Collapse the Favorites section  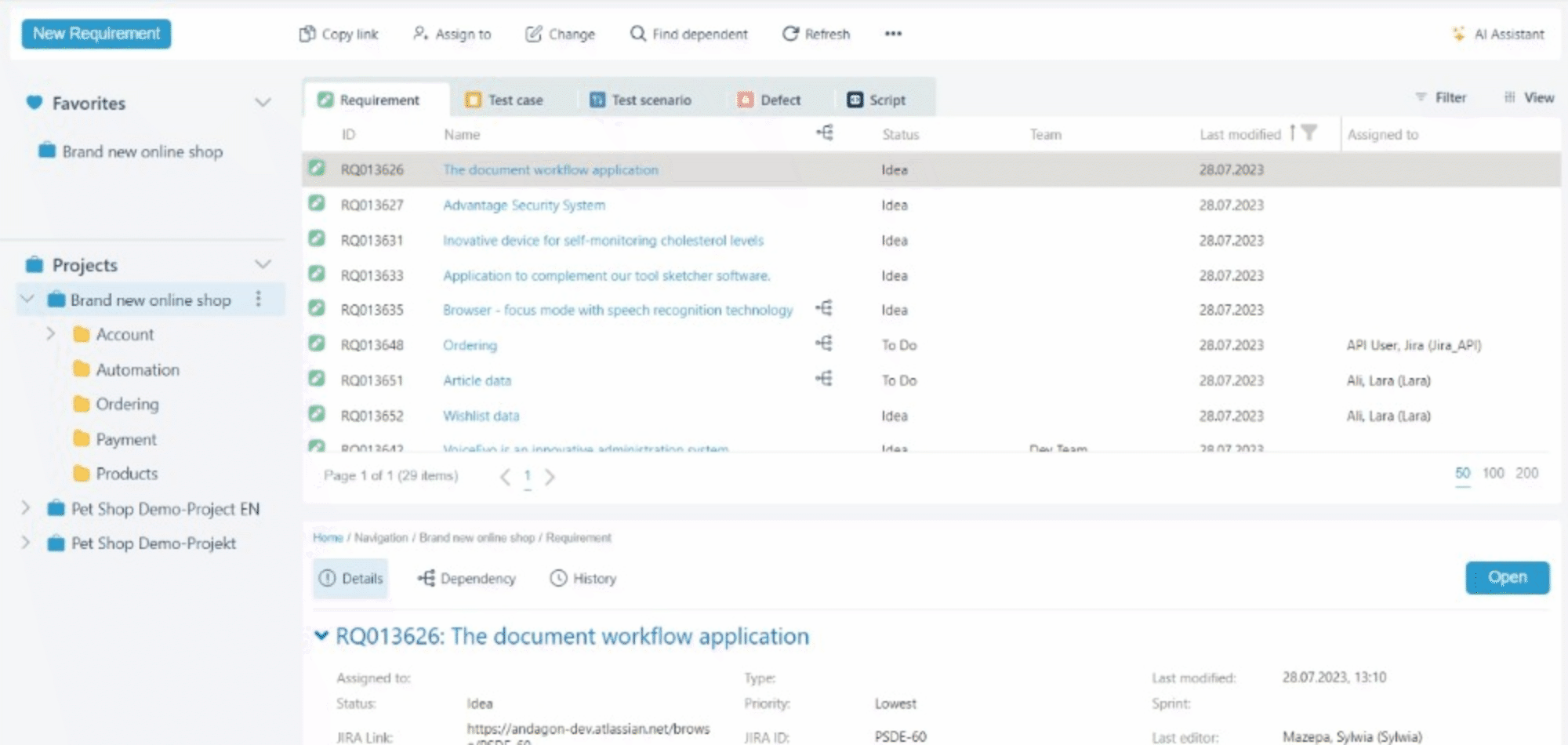pyautogui.click(x=263, y=103)
